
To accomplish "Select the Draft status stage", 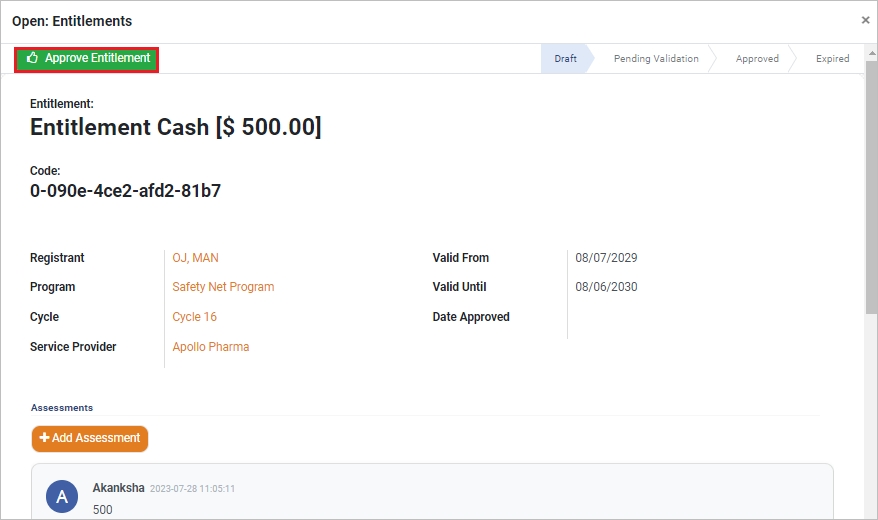I will (565, 58).
